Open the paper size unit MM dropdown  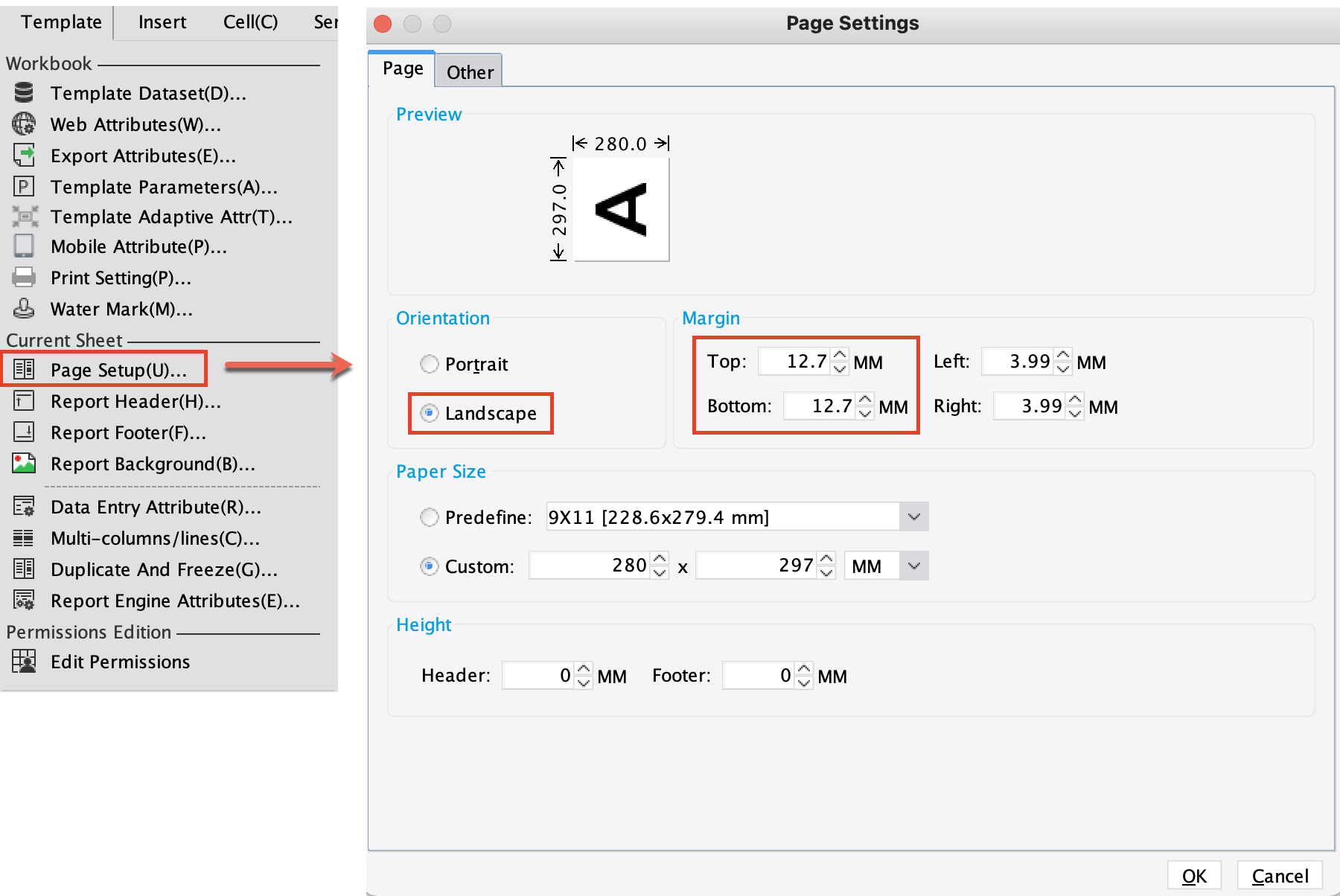[x=914, y=566]
